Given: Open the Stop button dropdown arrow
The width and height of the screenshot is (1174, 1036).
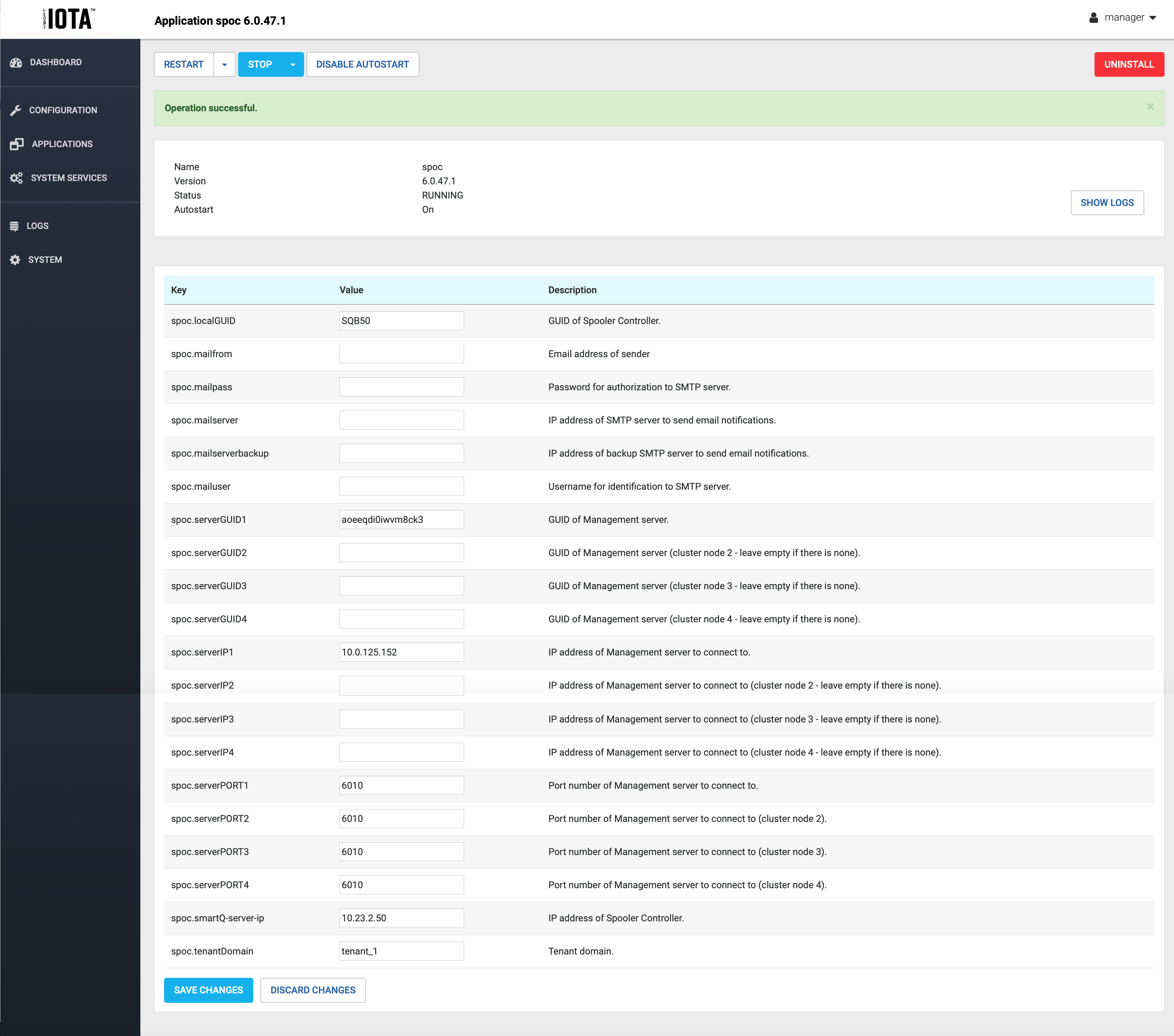Looking at the screenshot, I should click(x=293, y=64).
